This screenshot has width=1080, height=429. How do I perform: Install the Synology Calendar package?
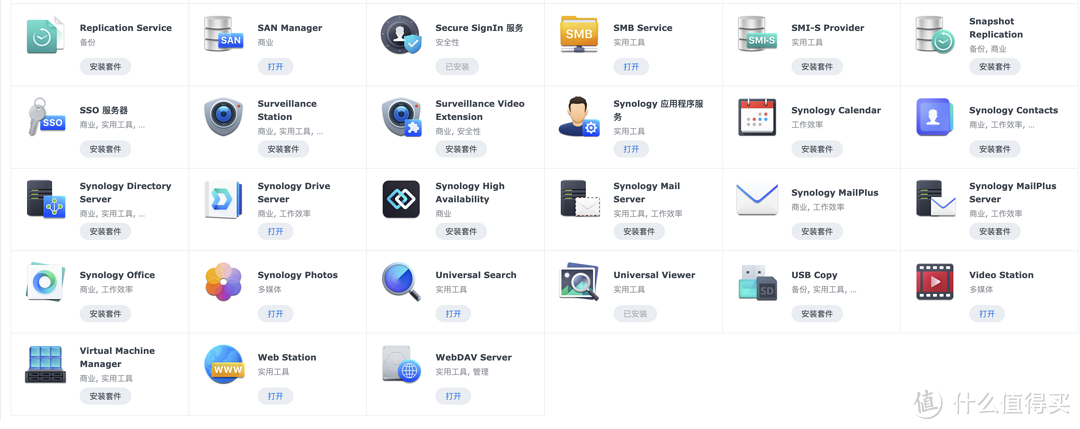click(x=817, y=149)
